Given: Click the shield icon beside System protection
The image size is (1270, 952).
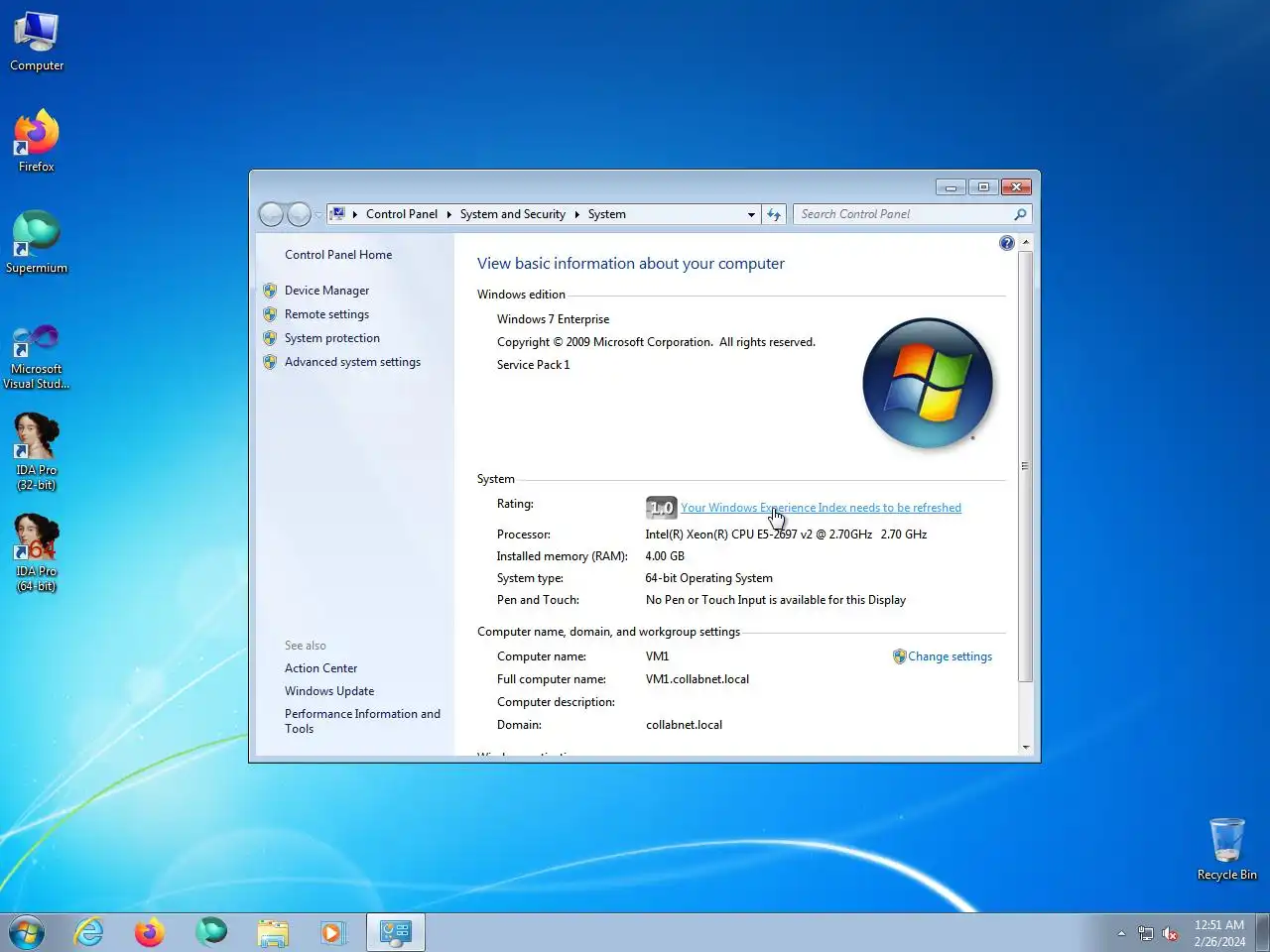Looking at the screenshot, I should [270, 338].
